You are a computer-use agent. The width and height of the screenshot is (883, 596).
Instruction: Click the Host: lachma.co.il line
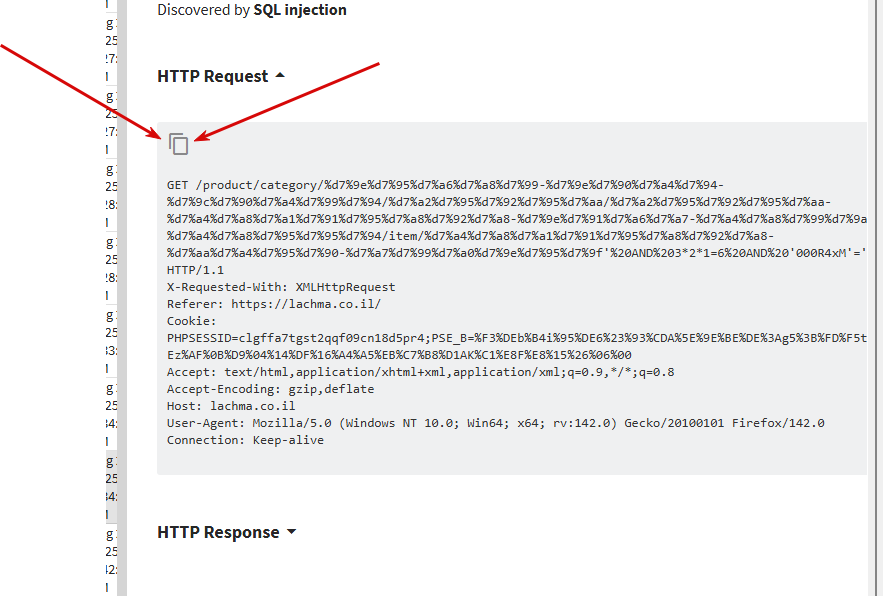click(x=231, y=406)
